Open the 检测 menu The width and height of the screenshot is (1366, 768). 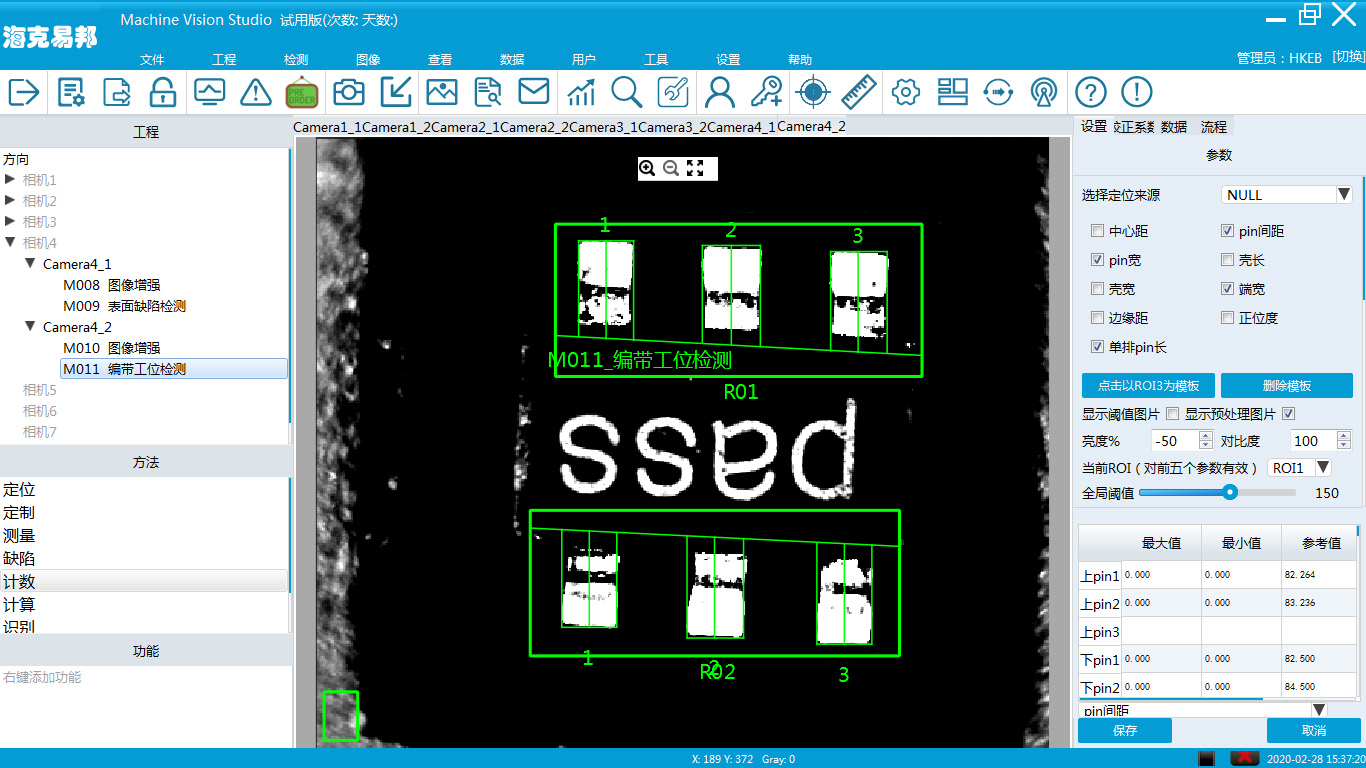pos(296,60)
